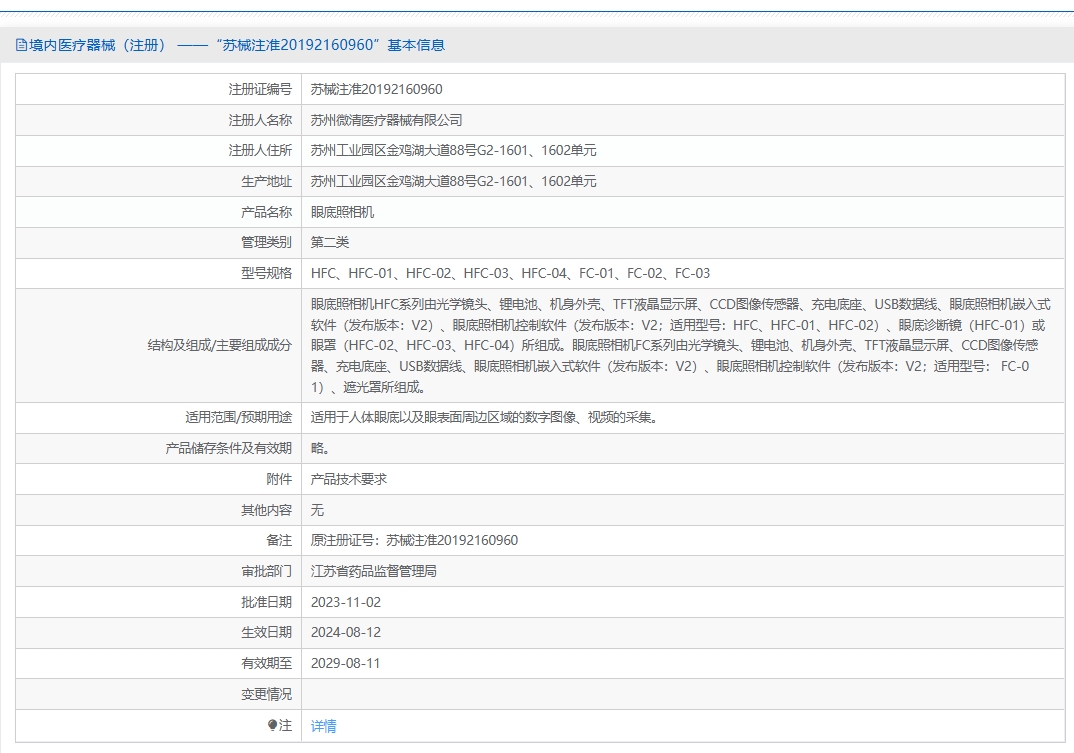1074x753 pixels.
Task: Click product name 眼底照相机
Action: click(342, 212)
